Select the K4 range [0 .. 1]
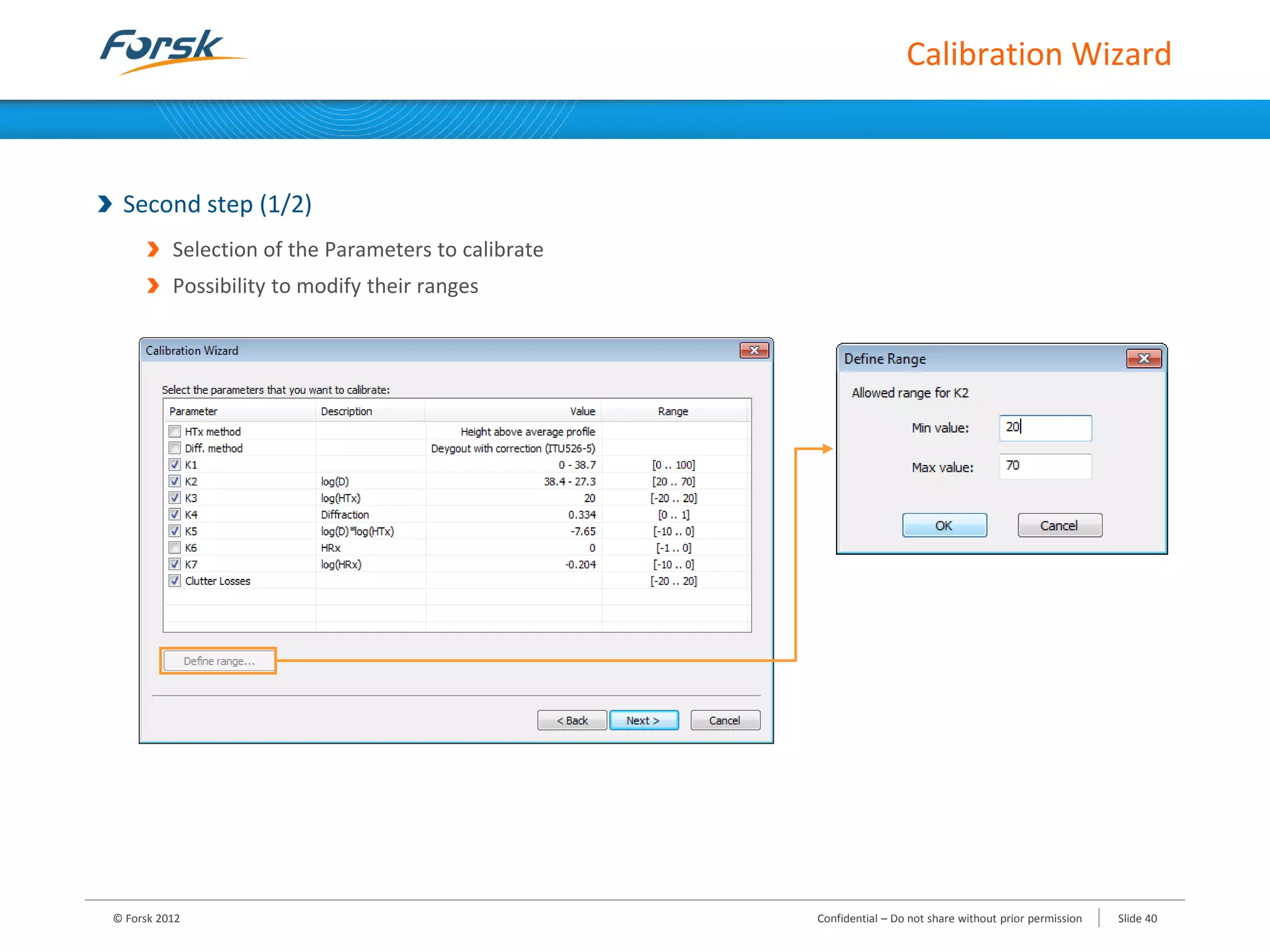Image resolution: width=1270 pixels, height=952 pixels. point(673,514)
